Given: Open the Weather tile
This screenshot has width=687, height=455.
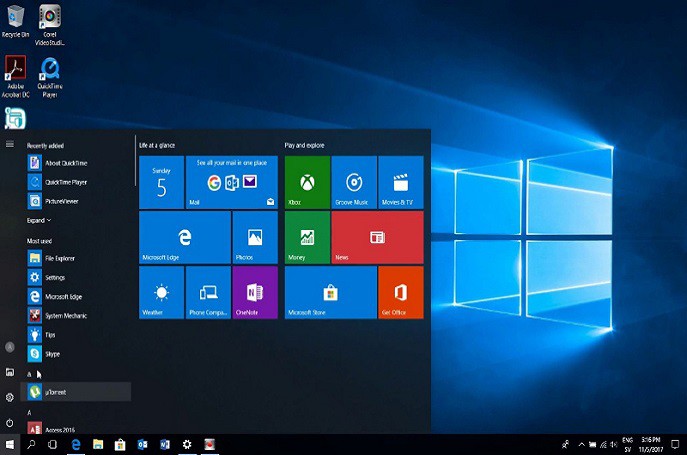Looking at the screenshot, I should pyautogui.click(x=162, y=292).
